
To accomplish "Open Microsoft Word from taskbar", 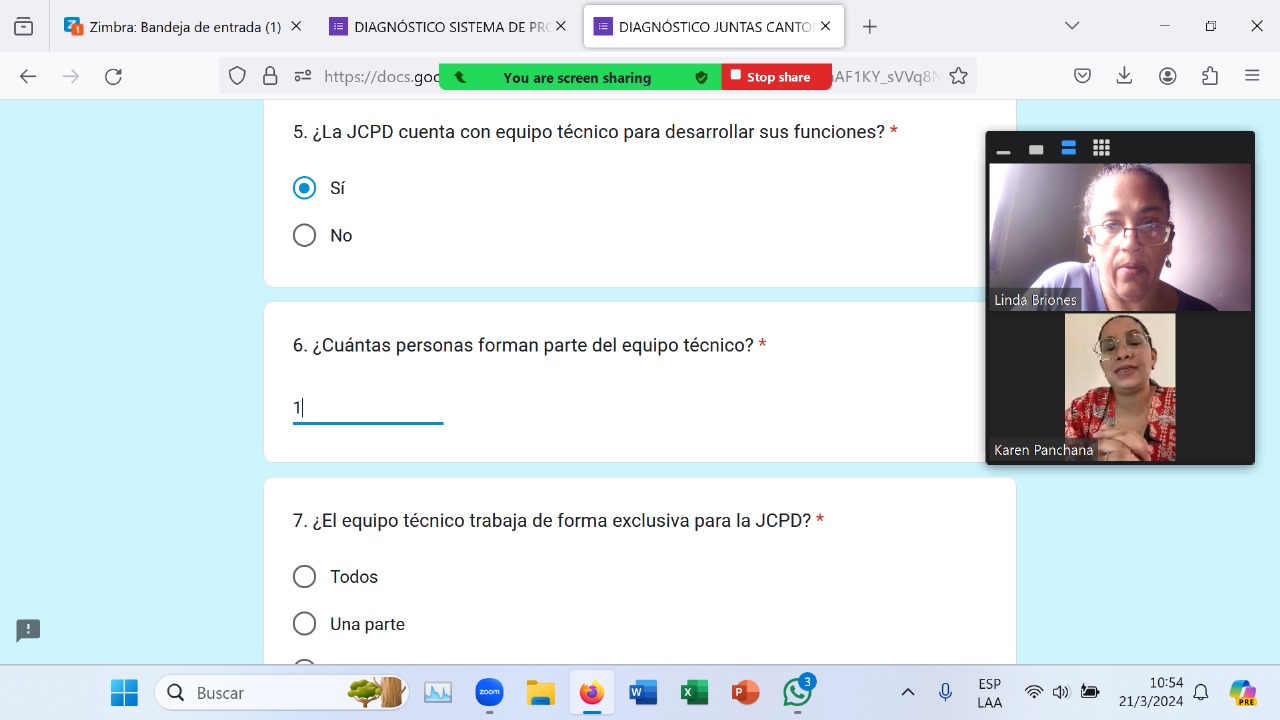I will click(643, 692).
